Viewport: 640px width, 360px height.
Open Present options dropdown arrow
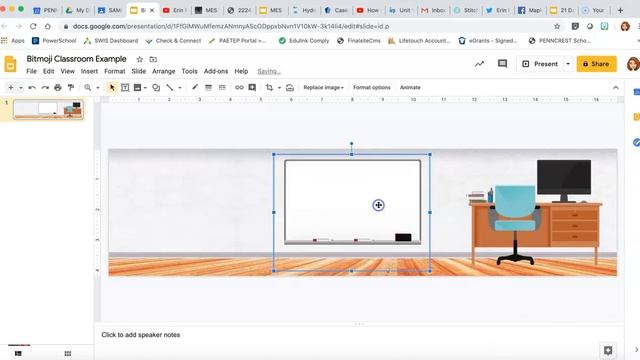pyautogui.click(x=568, y=64)
